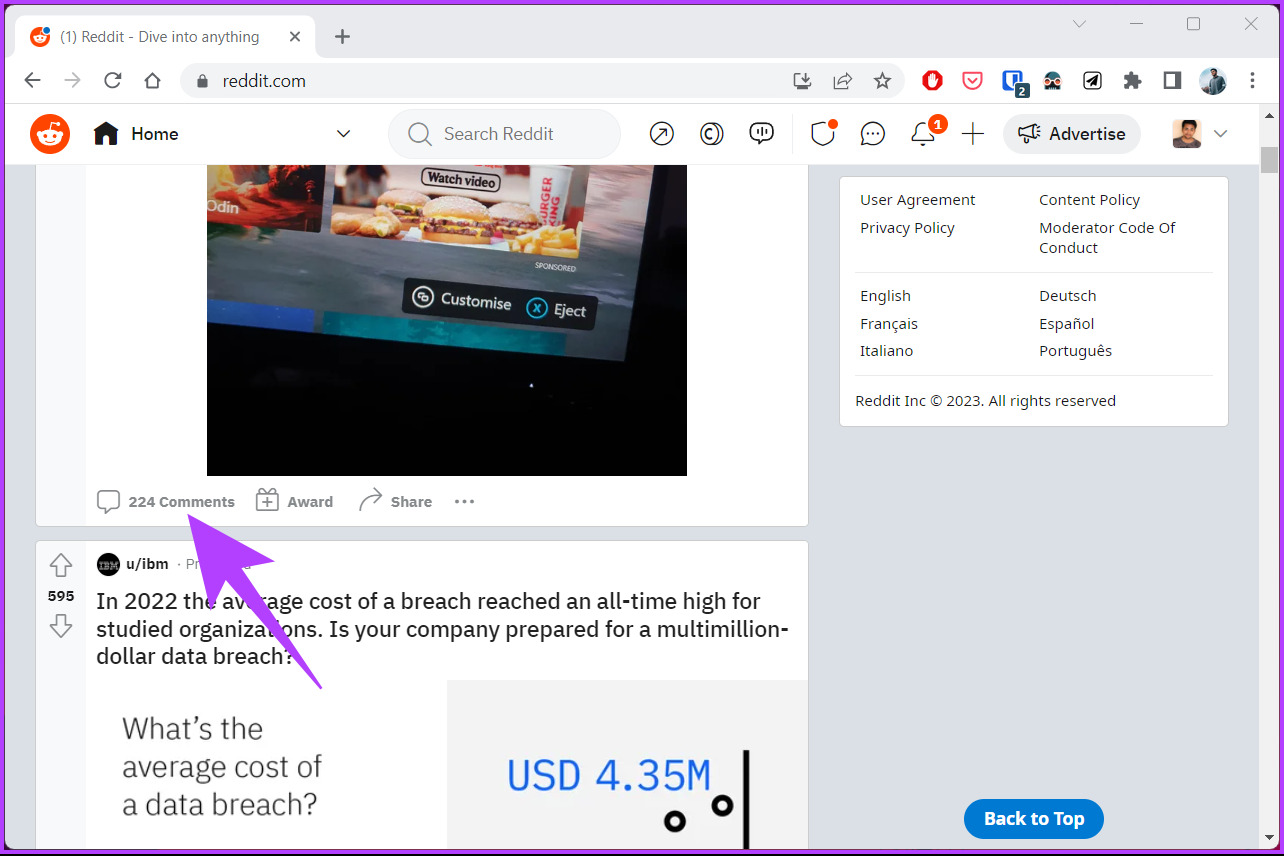Open Chrome's three-dot menu
The image size is (1284, 856).
click(x=1253, y=81)
